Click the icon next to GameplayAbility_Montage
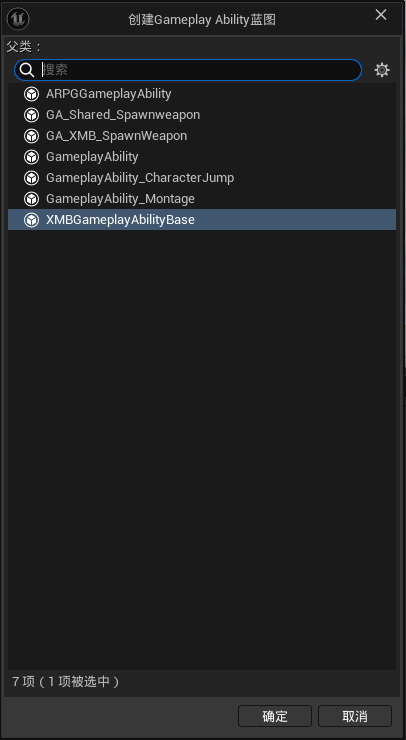The image size is (406, 740). 32,199
